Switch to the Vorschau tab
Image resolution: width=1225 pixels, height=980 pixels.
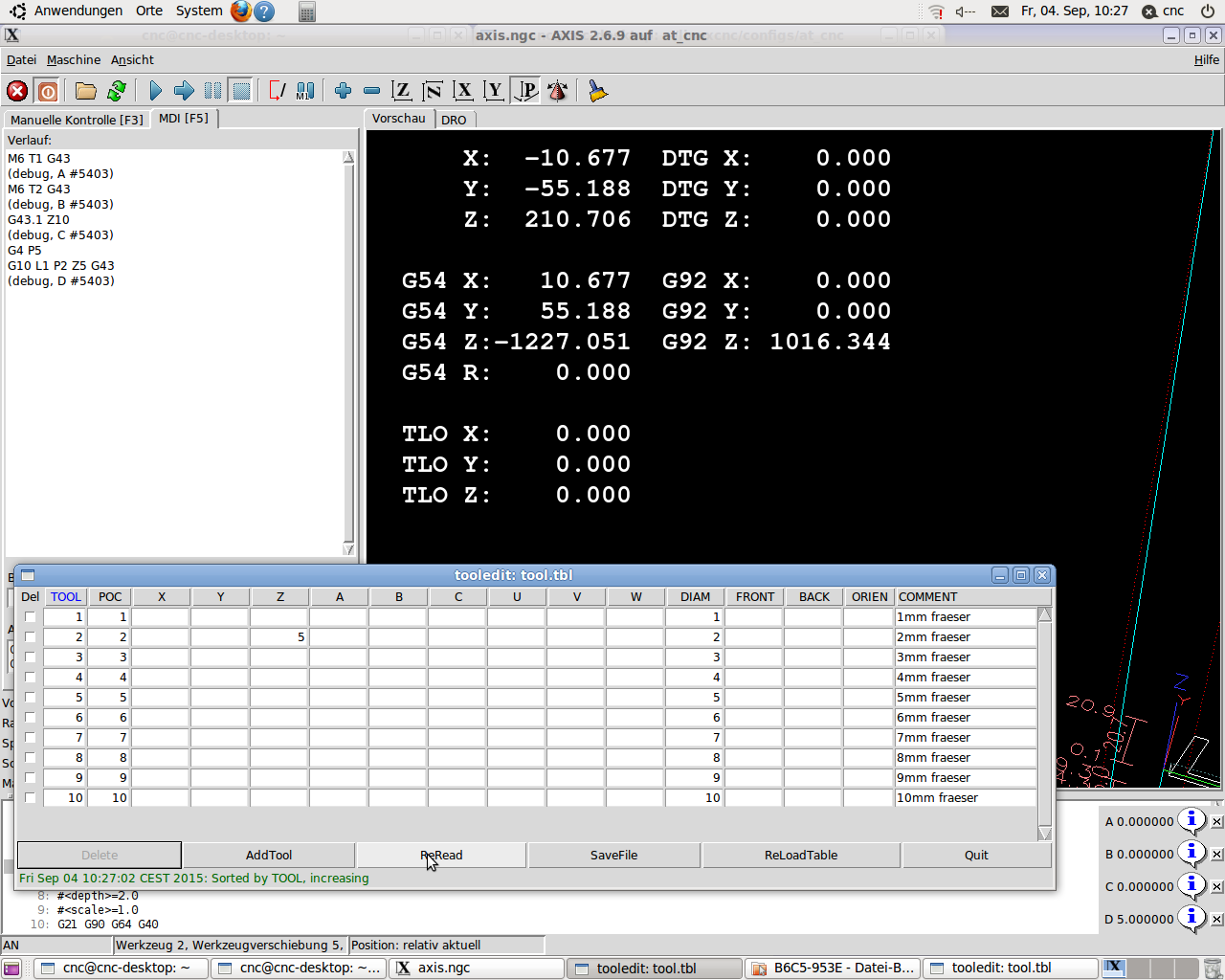pos(399,119)
